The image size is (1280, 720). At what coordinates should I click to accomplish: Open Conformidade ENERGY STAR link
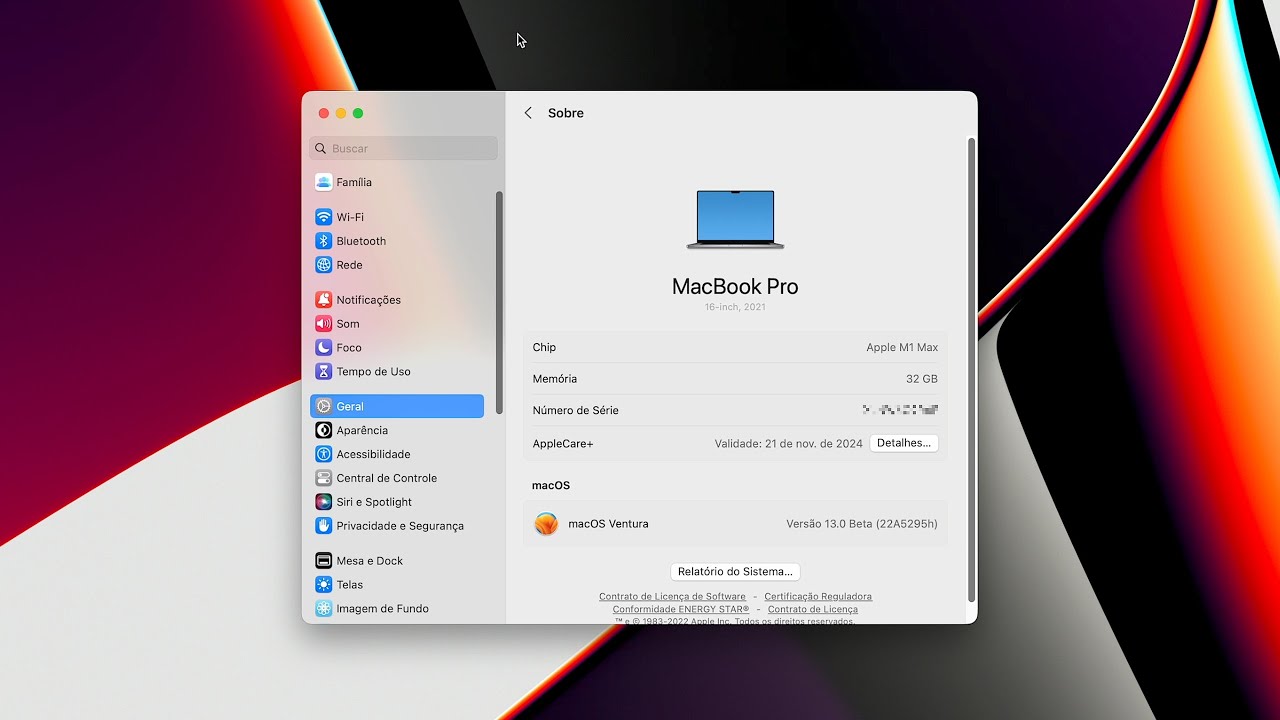tap(681, 609)
